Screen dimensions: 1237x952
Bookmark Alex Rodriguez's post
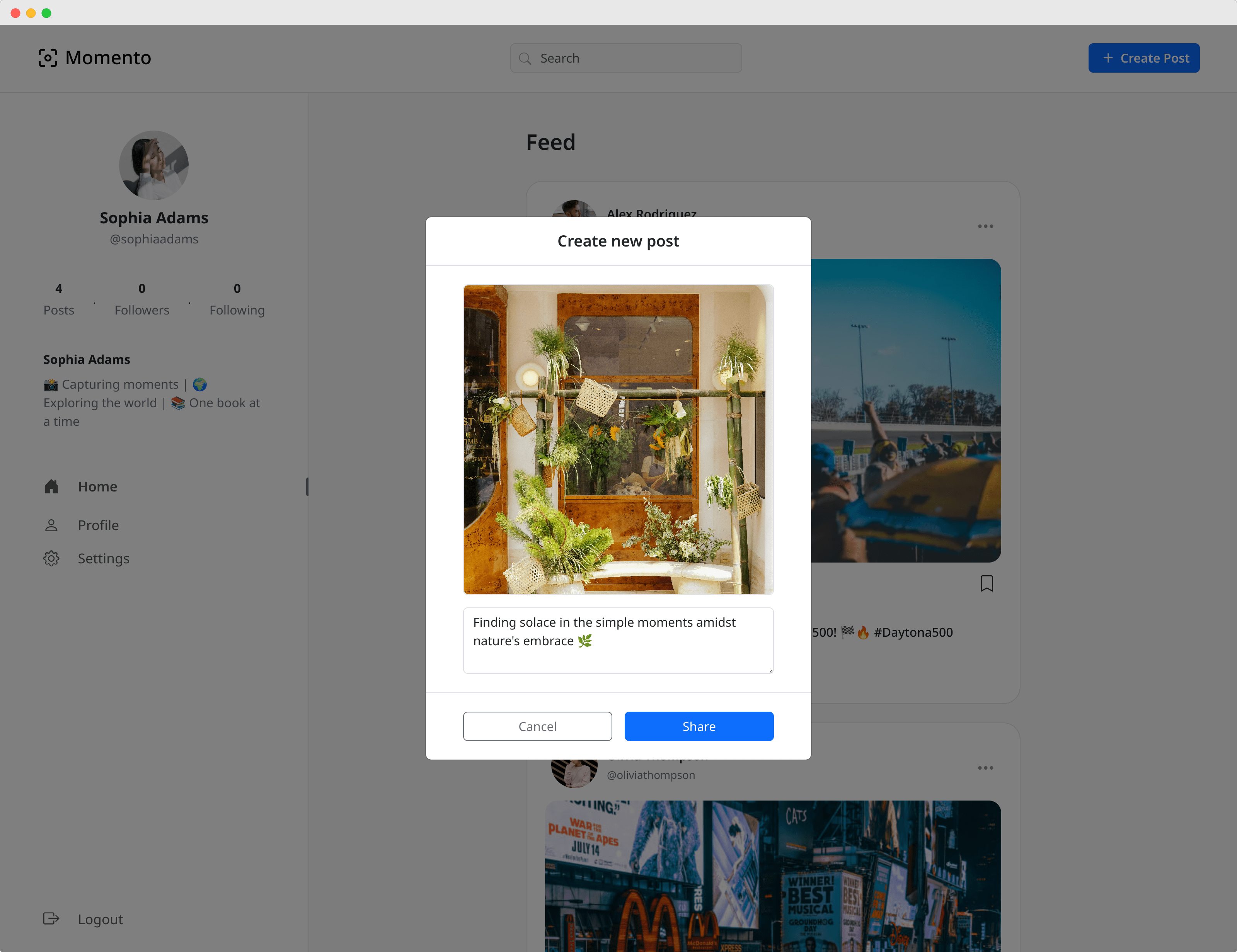pos(986,583)
